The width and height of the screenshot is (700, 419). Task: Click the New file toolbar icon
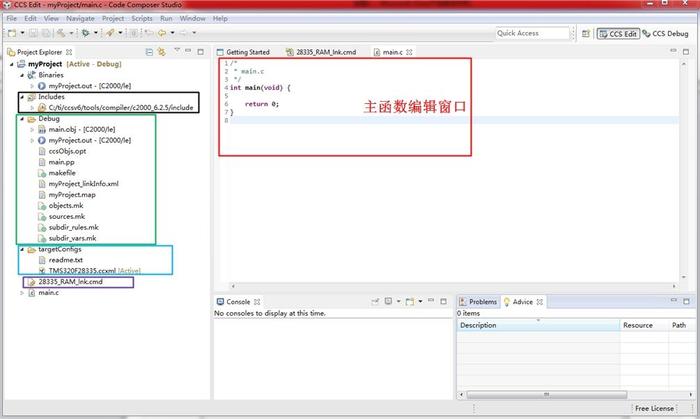pos(12,33)
